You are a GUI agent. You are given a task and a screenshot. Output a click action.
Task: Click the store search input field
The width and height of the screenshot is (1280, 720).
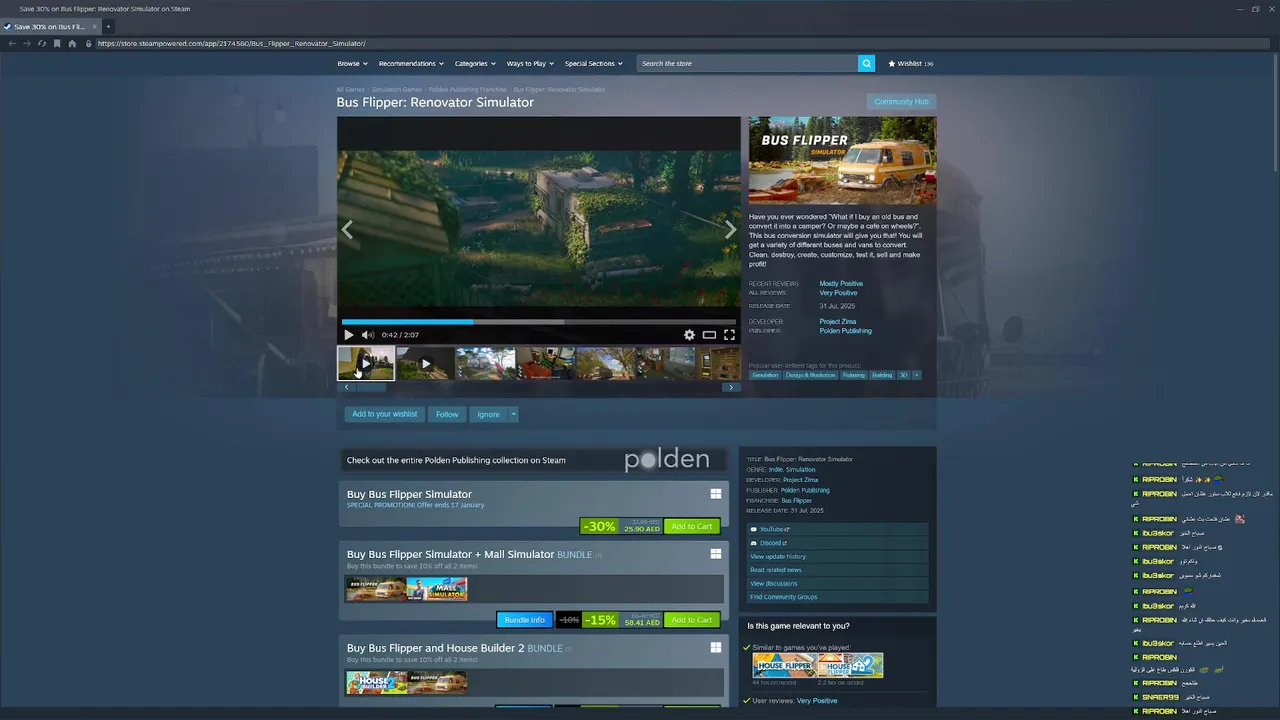[747, 63]
